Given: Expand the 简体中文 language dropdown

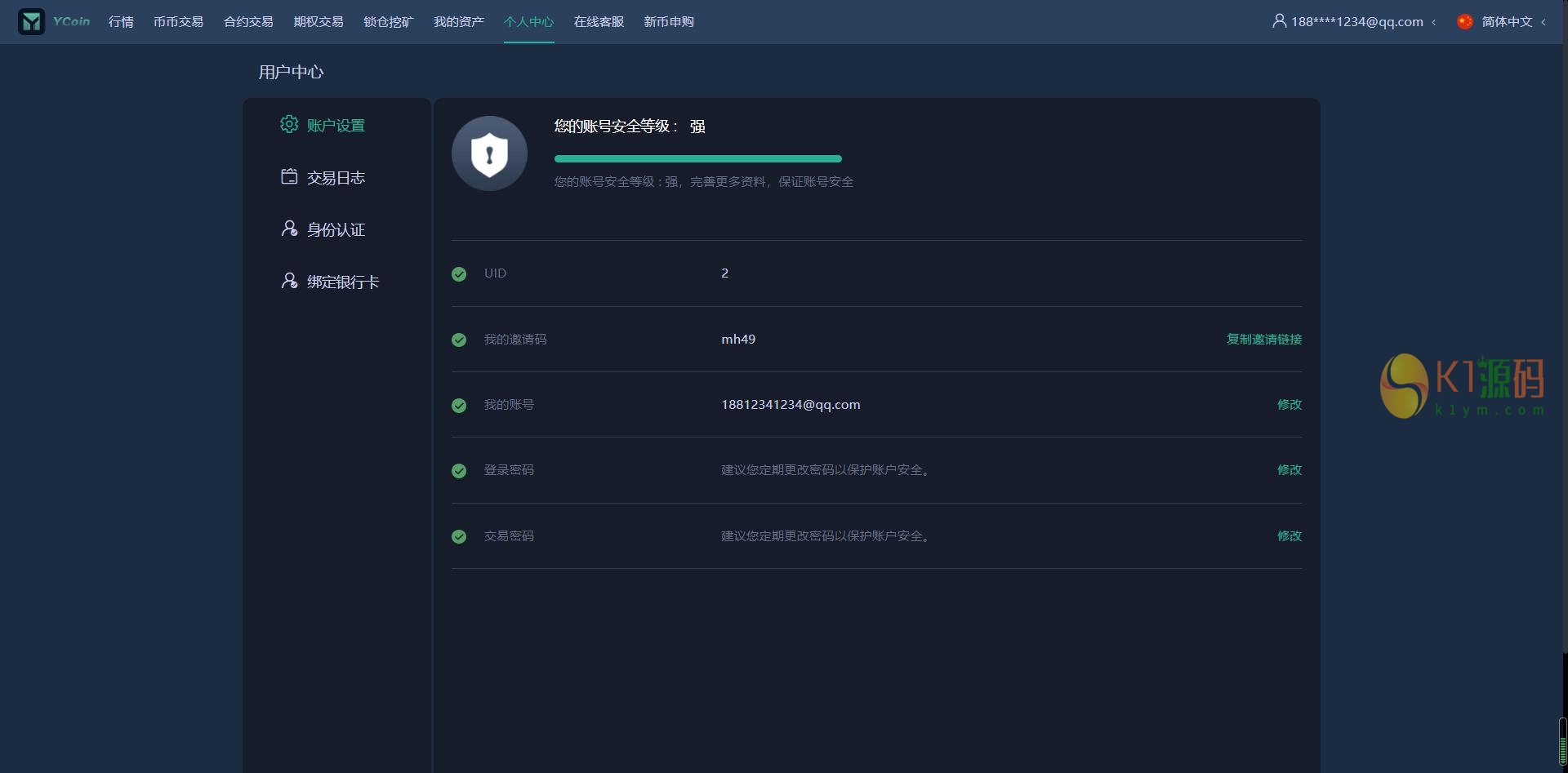Looking at the screenshot, I should point(1507,22).
